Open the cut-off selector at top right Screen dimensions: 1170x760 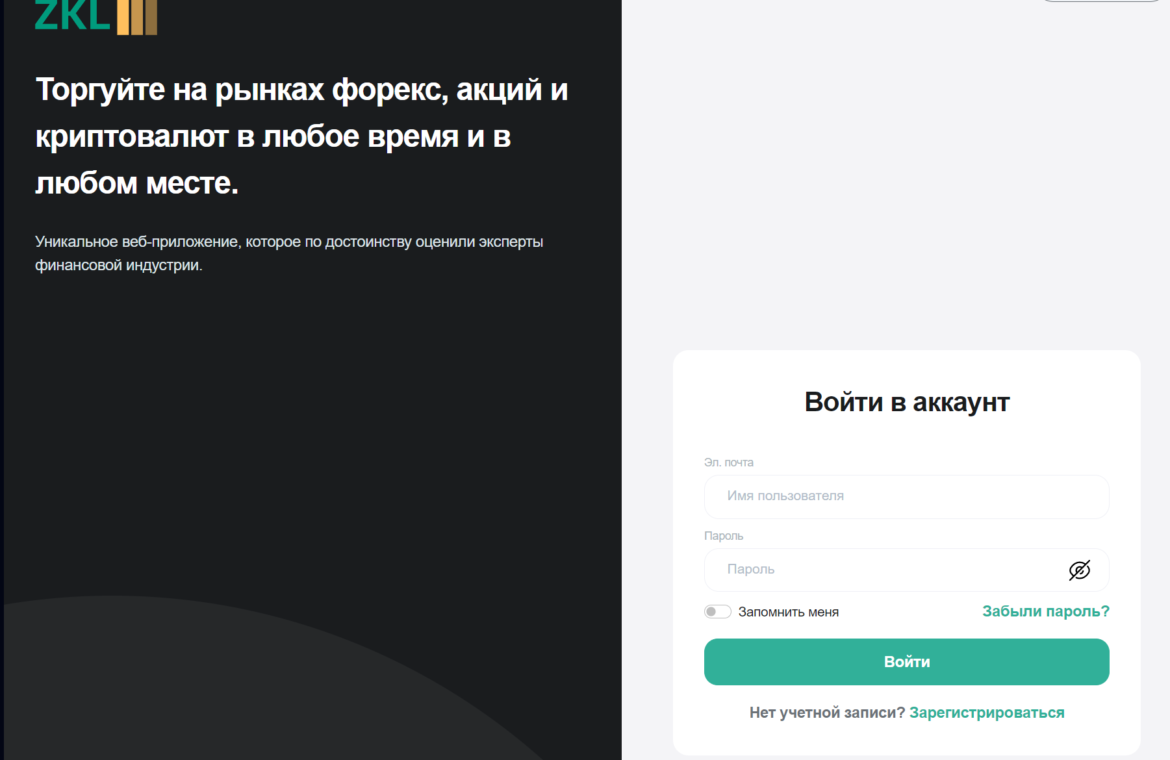coord(1100,1)
